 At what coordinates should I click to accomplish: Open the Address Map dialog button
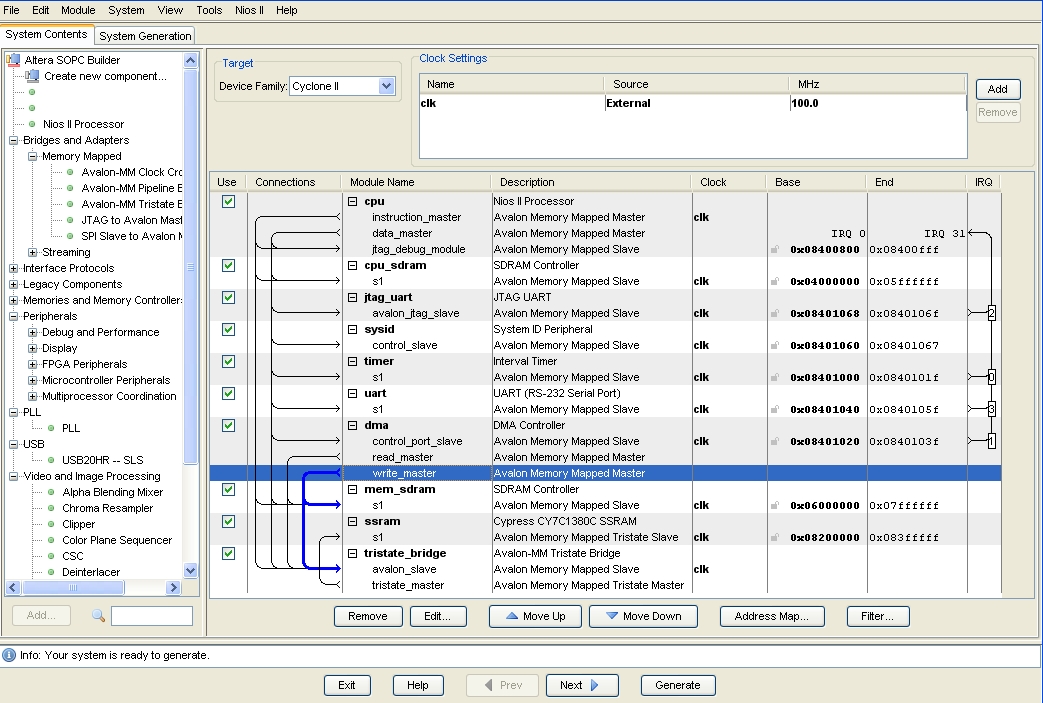click(771, 616)
